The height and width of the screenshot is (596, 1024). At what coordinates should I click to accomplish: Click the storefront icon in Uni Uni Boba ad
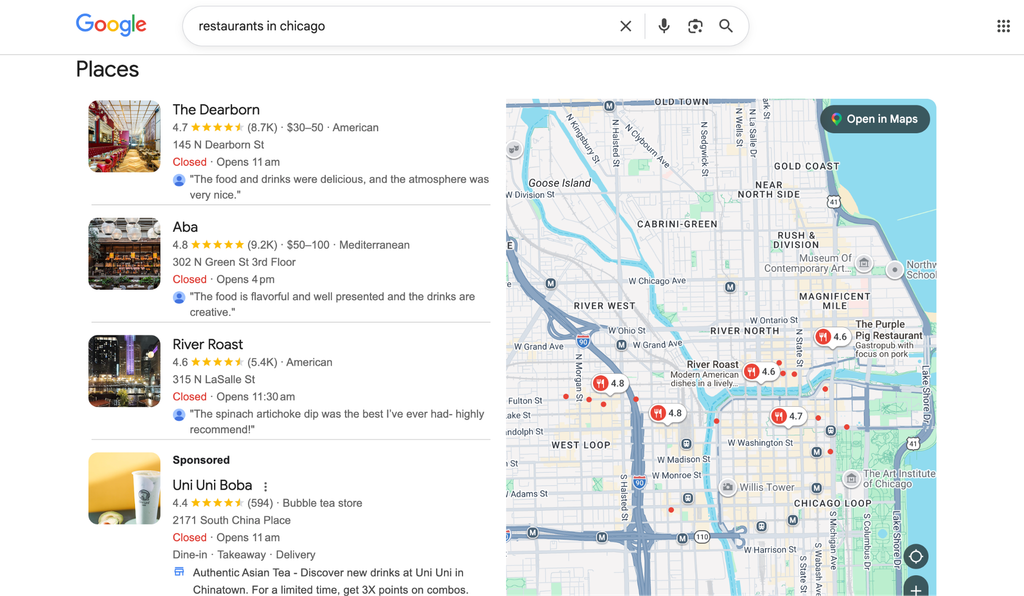(x=179, y=572)
